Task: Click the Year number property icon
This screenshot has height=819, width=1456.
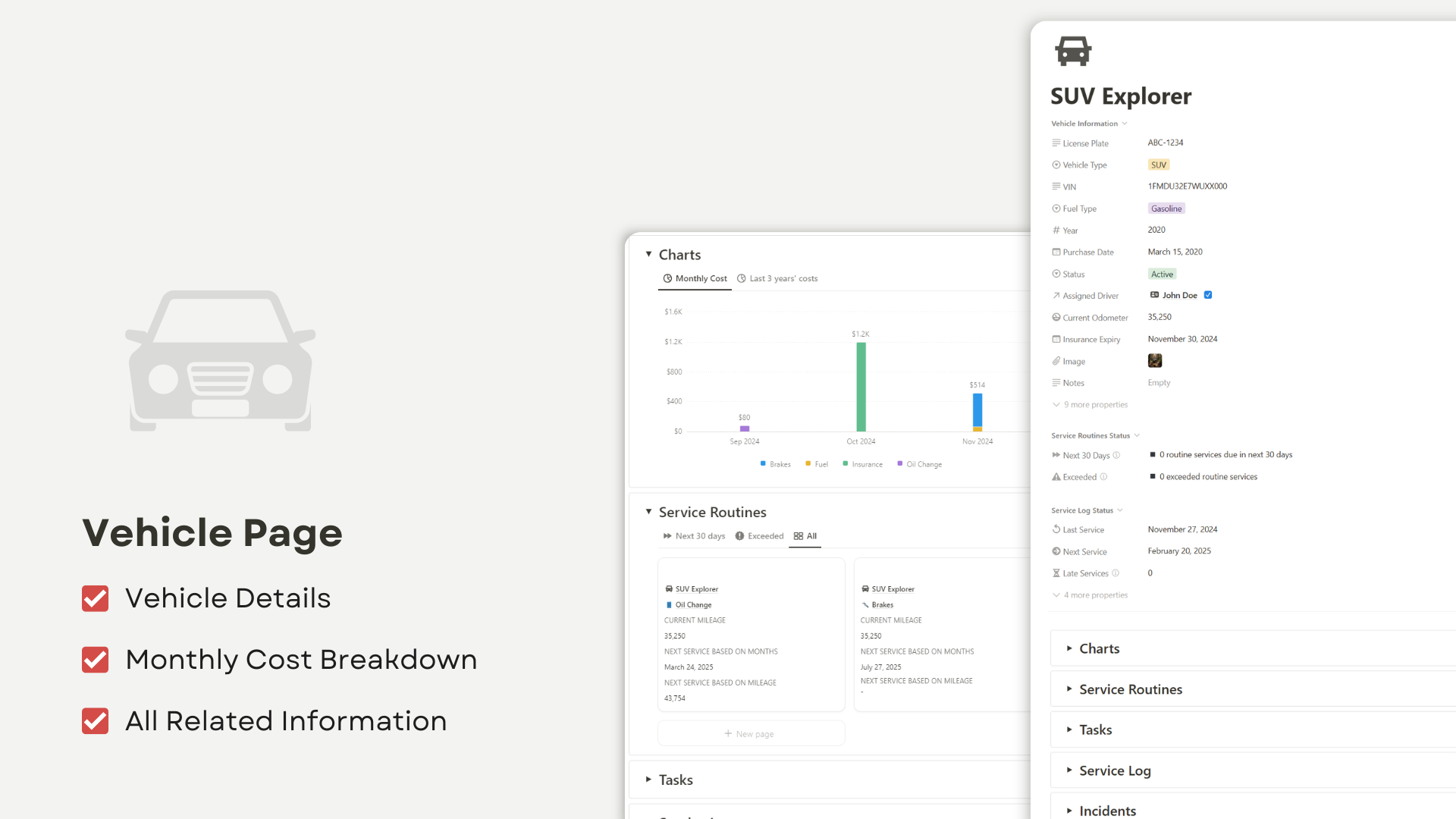Action: 1056,231
